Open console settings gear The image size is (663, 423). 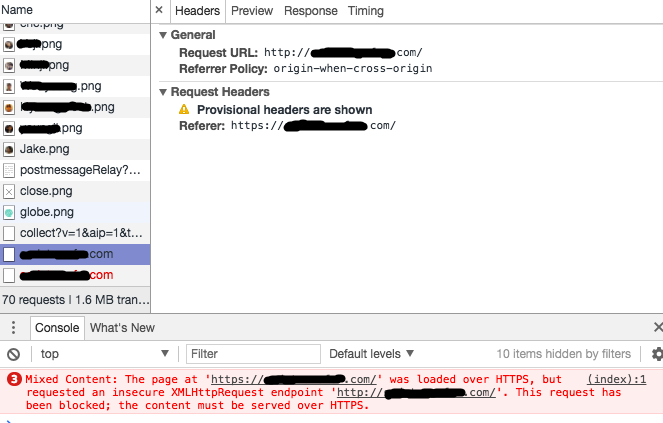pyautogui.click(x=657, y=354)
